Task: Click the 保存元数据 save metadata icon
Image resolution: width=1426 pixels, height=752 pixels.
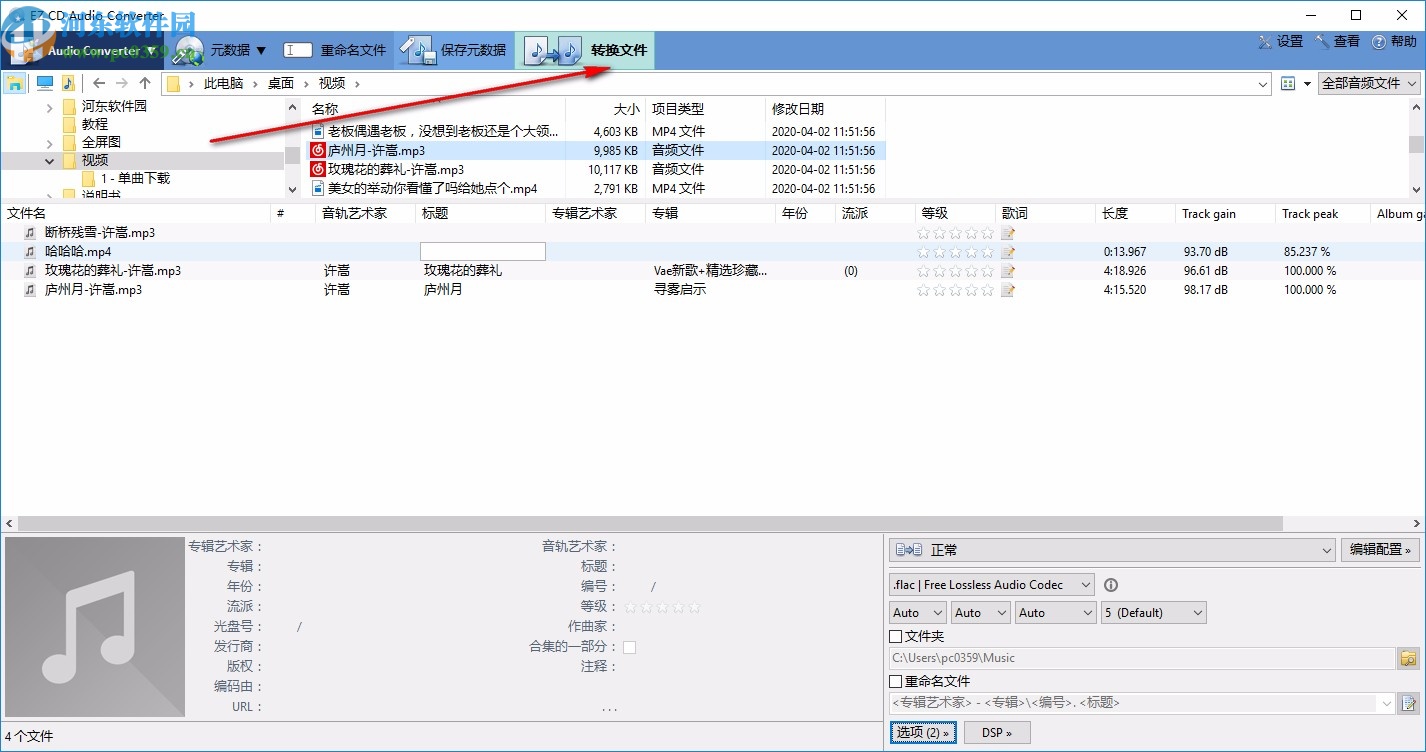Action: click(418, 49)
